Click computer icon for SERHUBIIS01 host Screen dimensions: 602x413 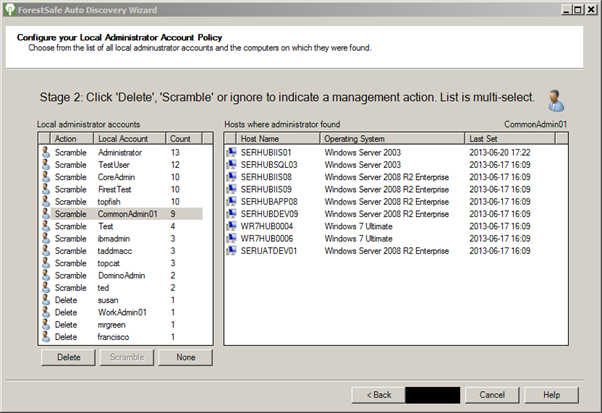pyautogui.click(x=232, y=152)
